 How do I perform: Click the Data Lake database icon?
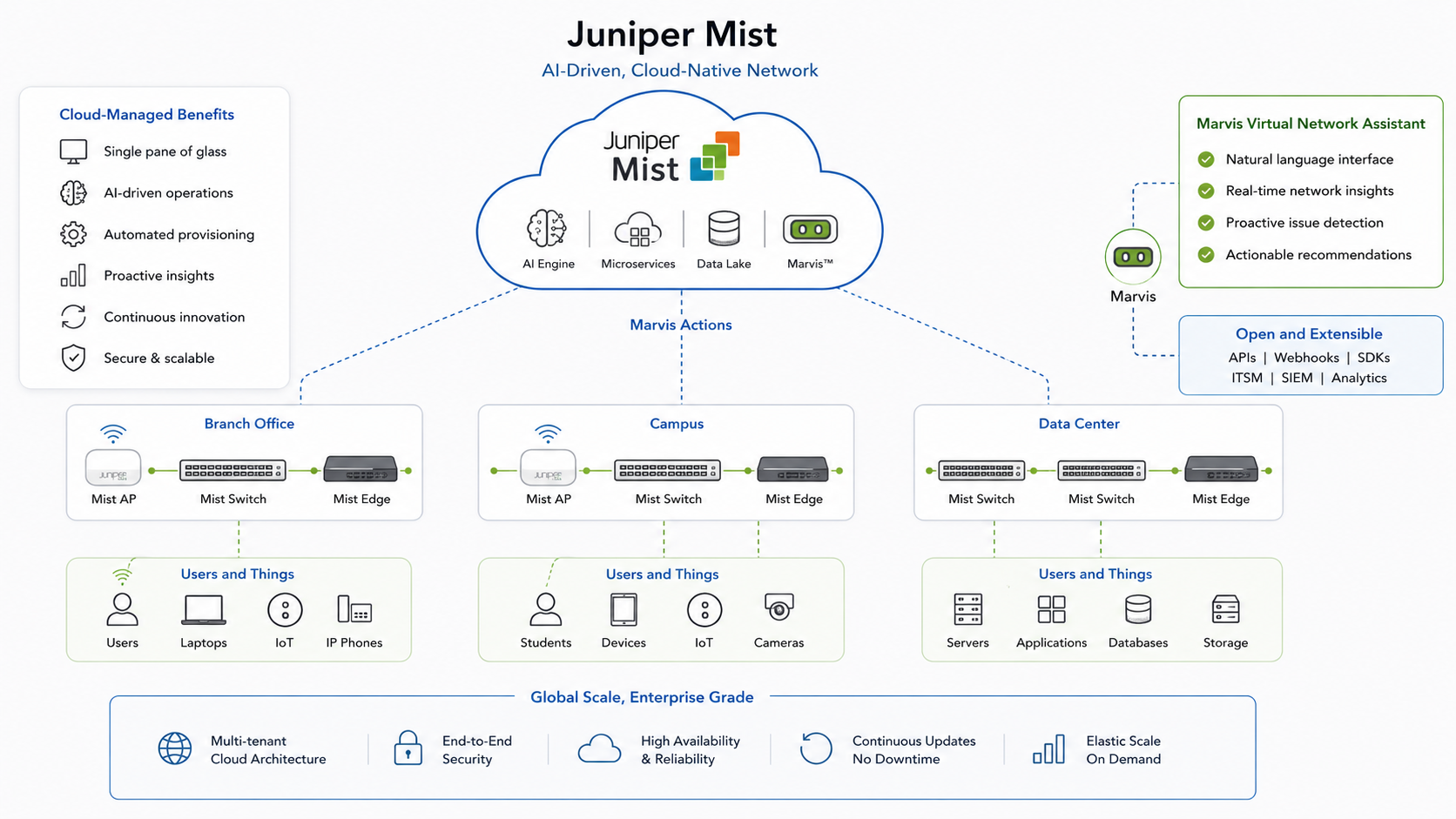[724, 229]
